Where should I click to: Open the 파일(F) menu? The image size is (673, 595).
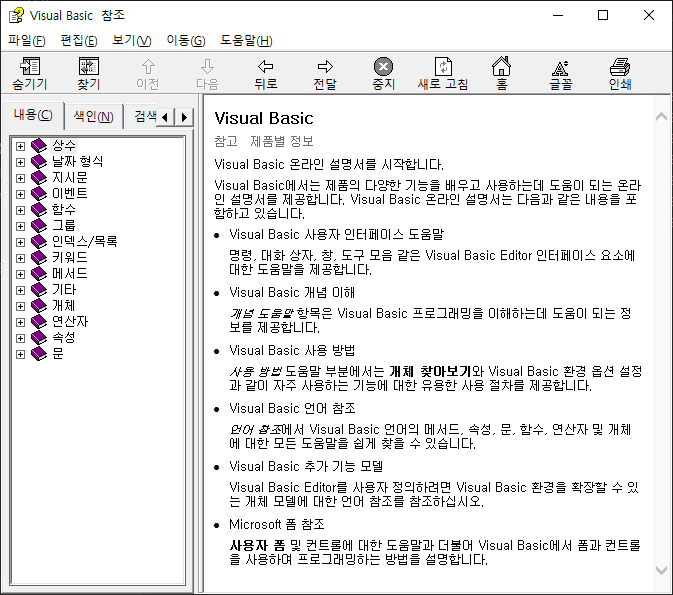click(x=27, y=41)
